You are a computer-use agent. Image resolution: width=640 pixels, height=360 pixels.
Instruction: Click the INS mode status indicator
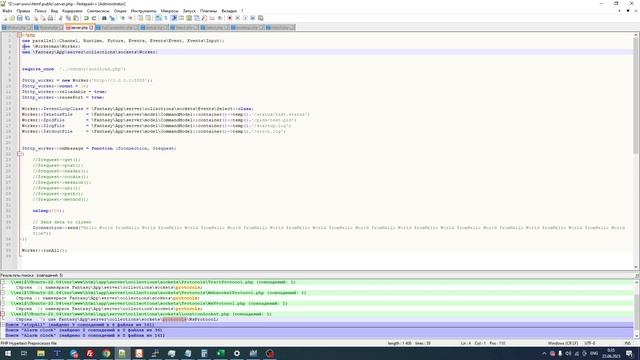point(628,343)
